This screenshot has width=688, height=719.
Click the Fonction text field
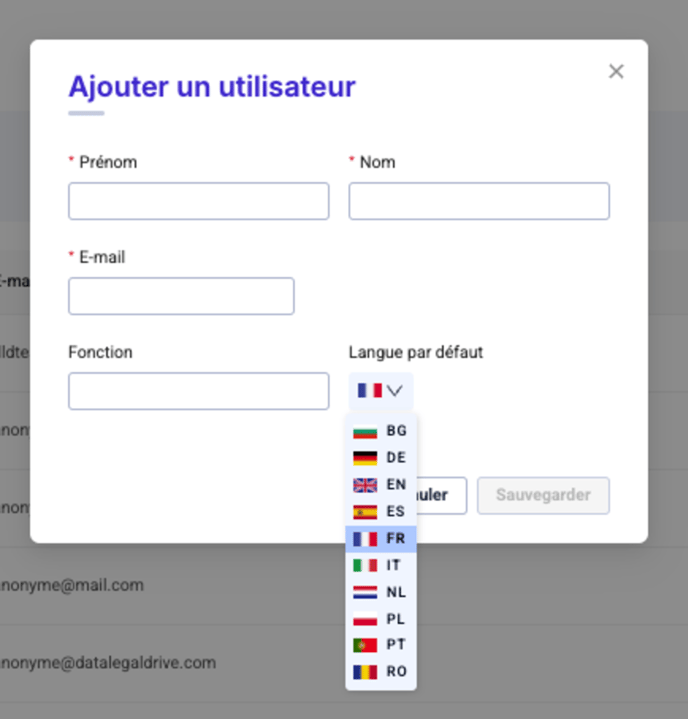tap(198, 391)
